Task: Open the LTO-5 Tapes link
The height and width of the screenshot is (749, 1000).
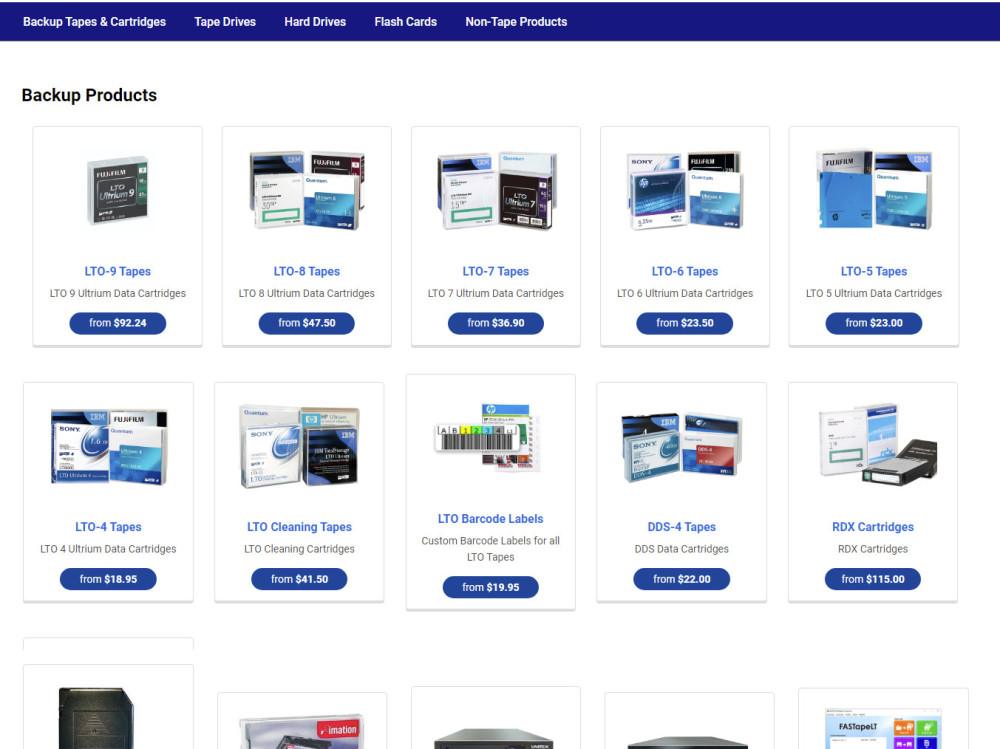Action: click(x=874, y=271)
